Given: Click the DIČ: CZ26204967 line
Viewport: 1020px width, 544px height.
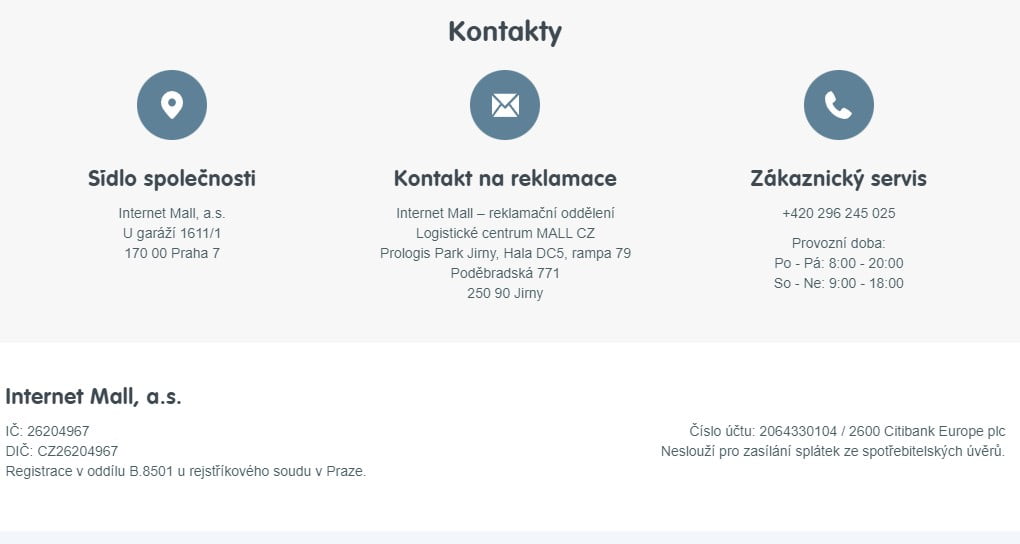Looking at the screenshot, I should point(62,451).
